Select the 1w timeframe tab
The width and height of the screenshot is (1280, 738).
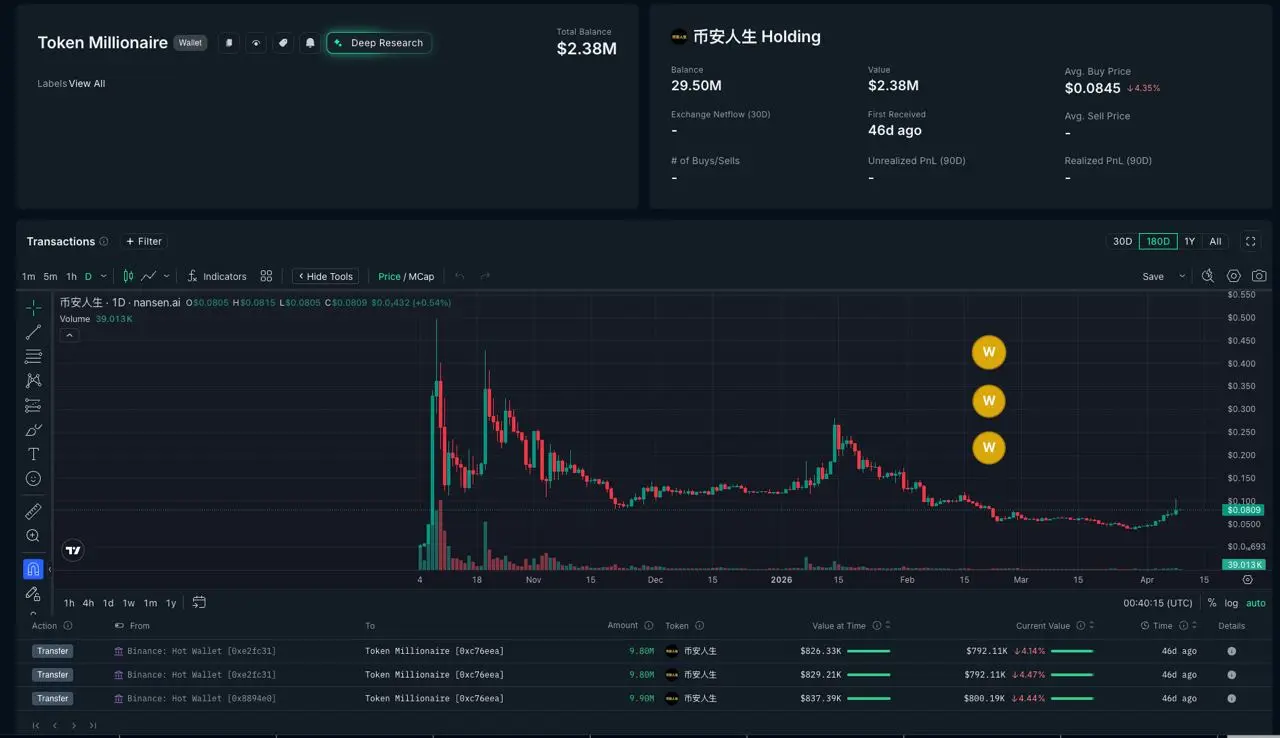click(127, 603)
